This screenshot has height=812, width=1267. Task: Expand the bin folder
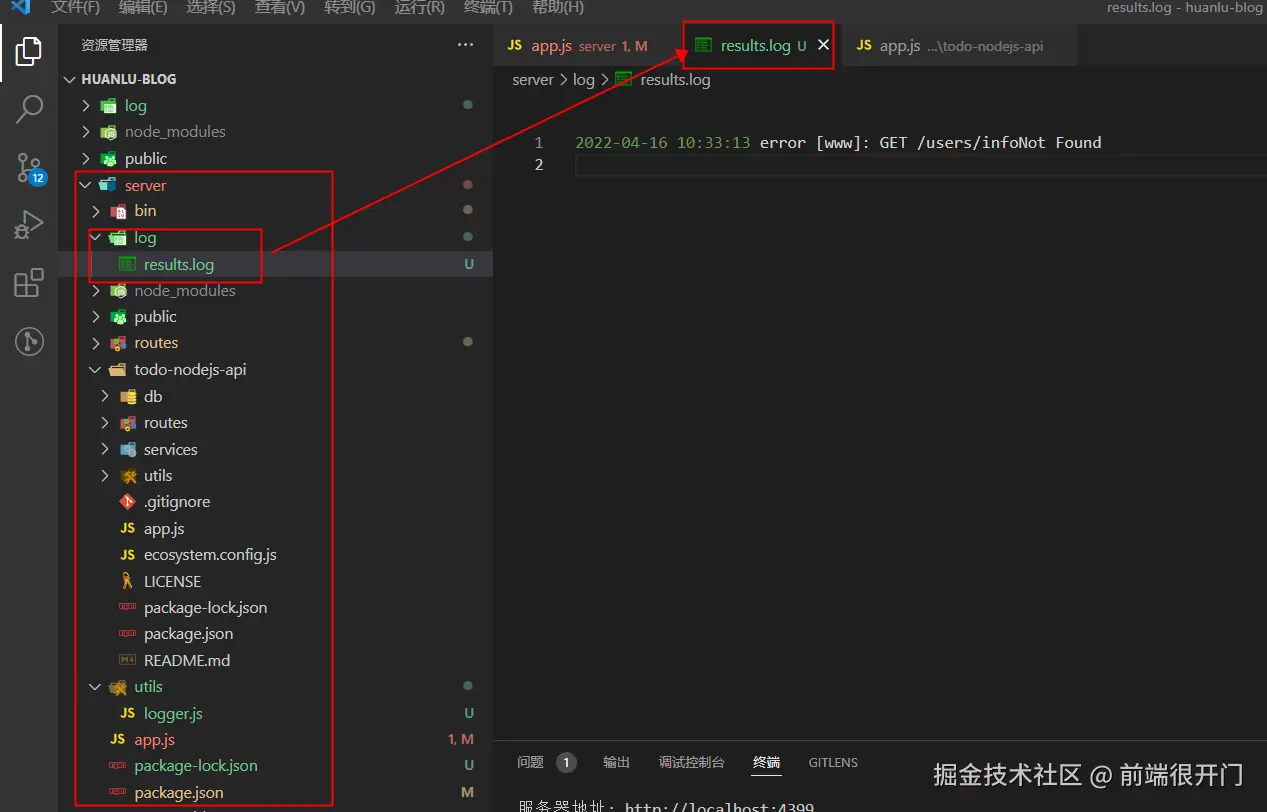(x=96, y=211)
